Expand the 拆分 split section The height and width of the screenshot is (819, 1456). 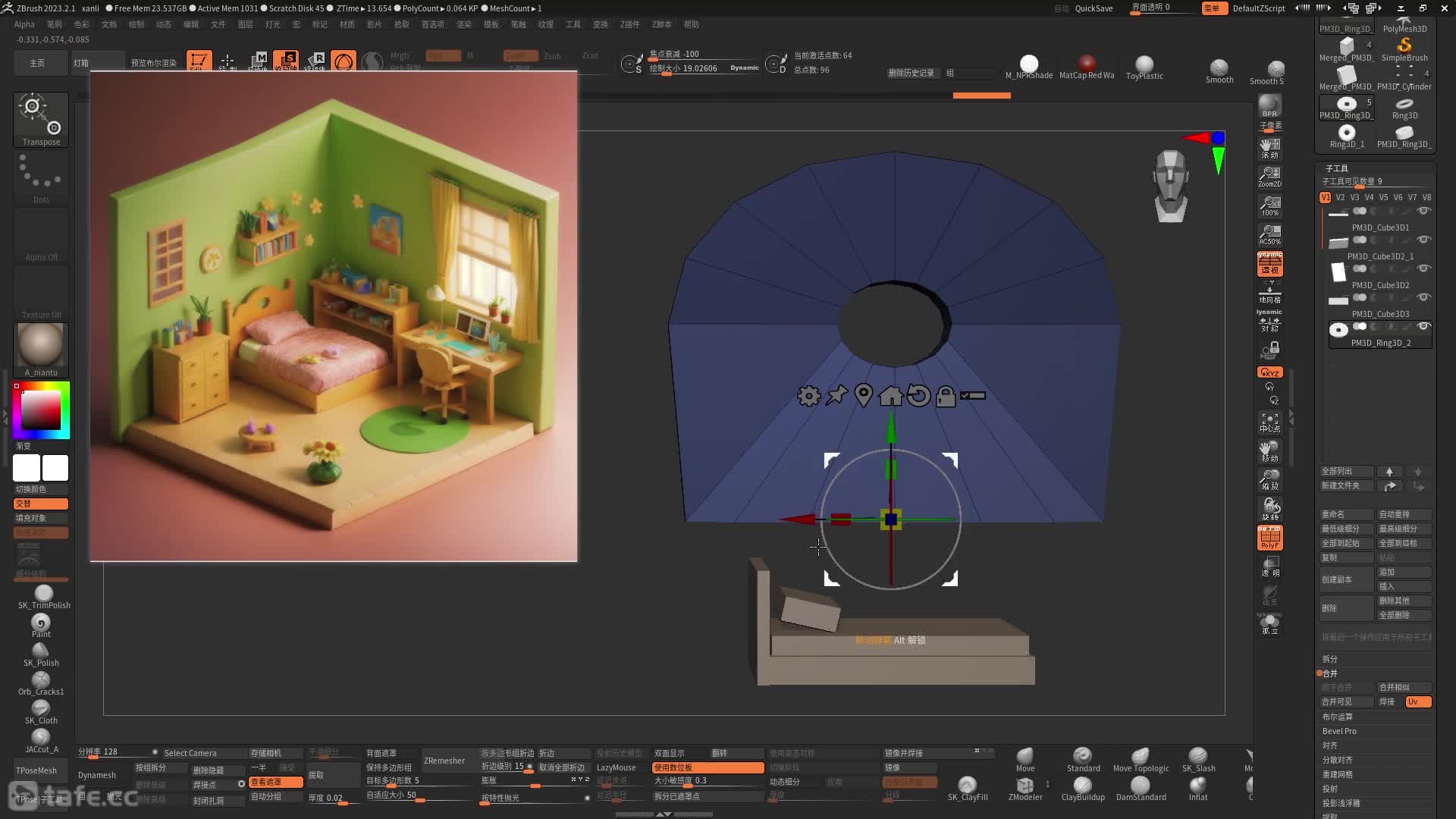click(x=1330, y=659)
